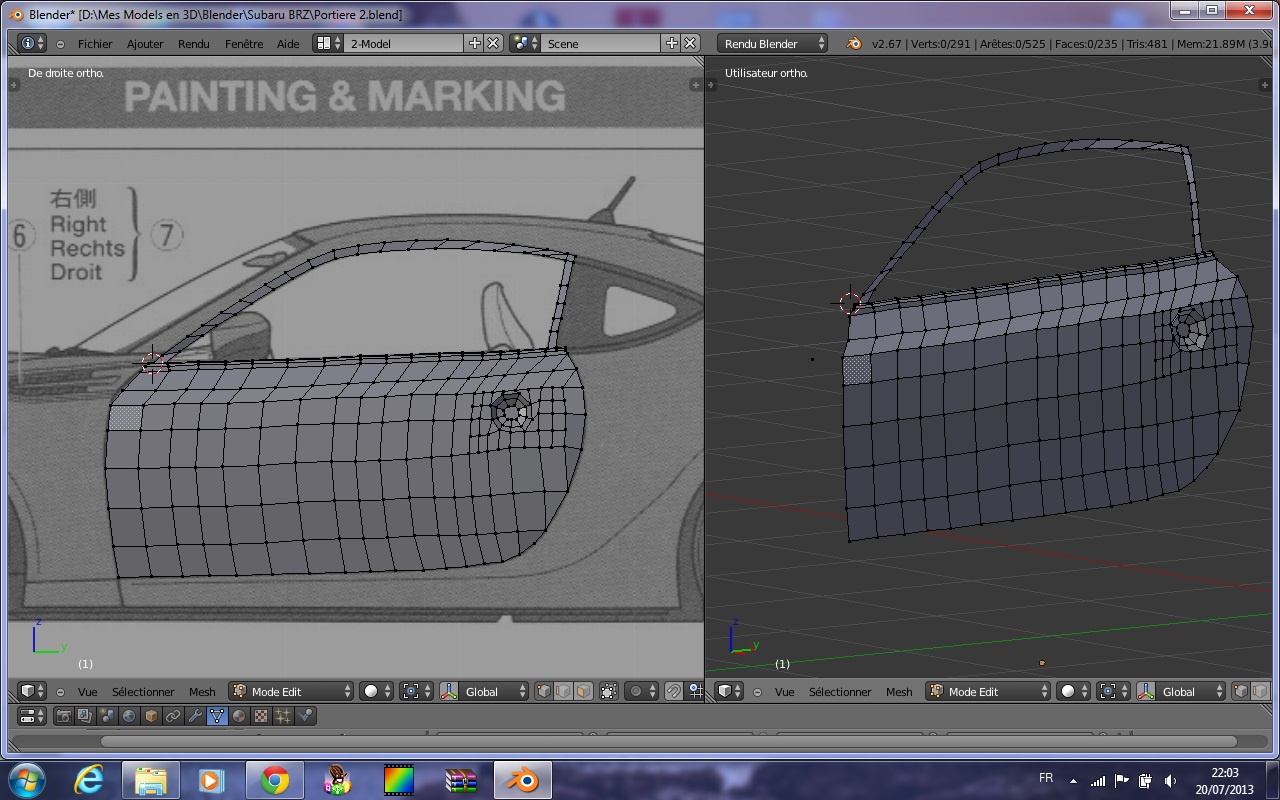Open the Fenêtre menu
Viewport: 1280px width, 800px height.
244,44
